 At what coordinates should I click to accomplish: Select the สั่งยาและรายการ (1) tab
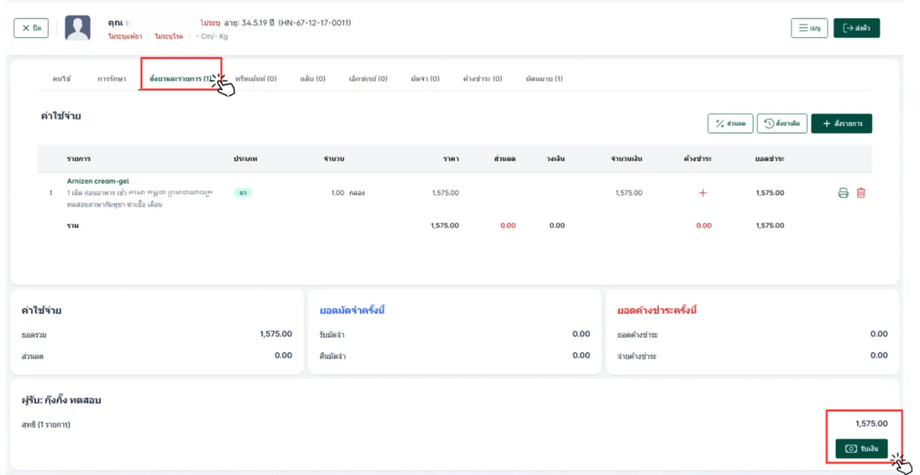click(x=181, y=79)
